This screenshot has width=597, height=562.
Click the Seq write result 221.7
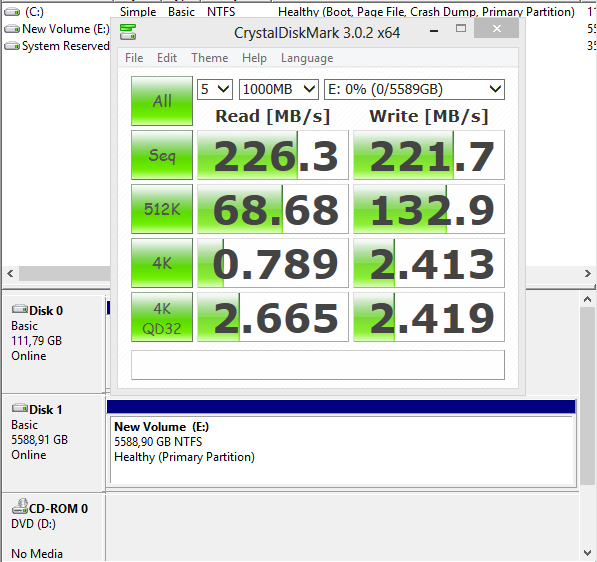(x=429, y=155)
